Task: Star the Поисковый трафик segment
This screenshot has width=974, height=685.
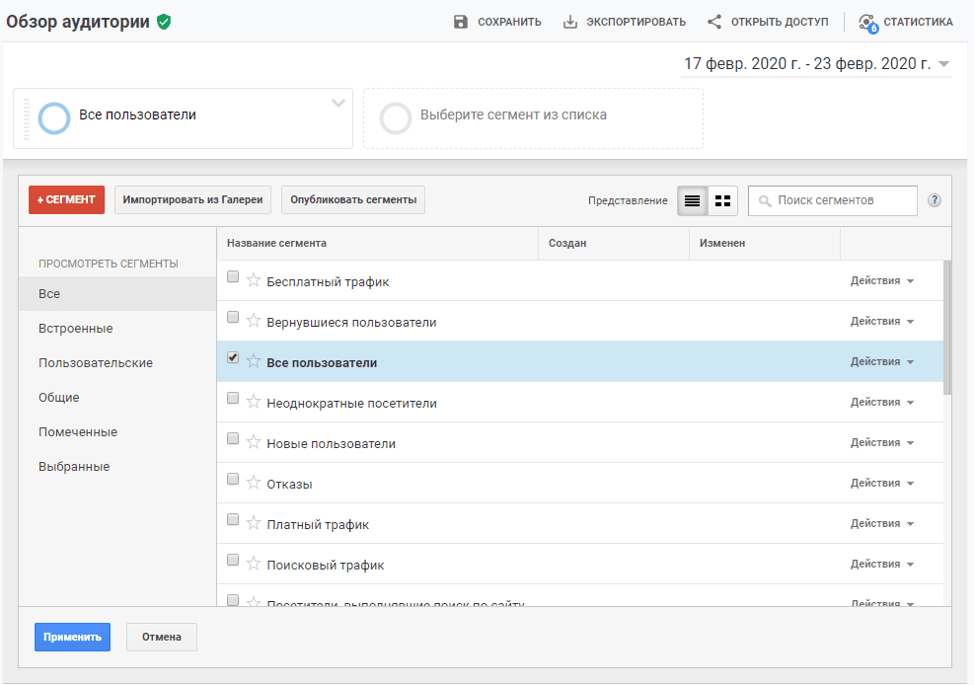Action: pos(253,563)
